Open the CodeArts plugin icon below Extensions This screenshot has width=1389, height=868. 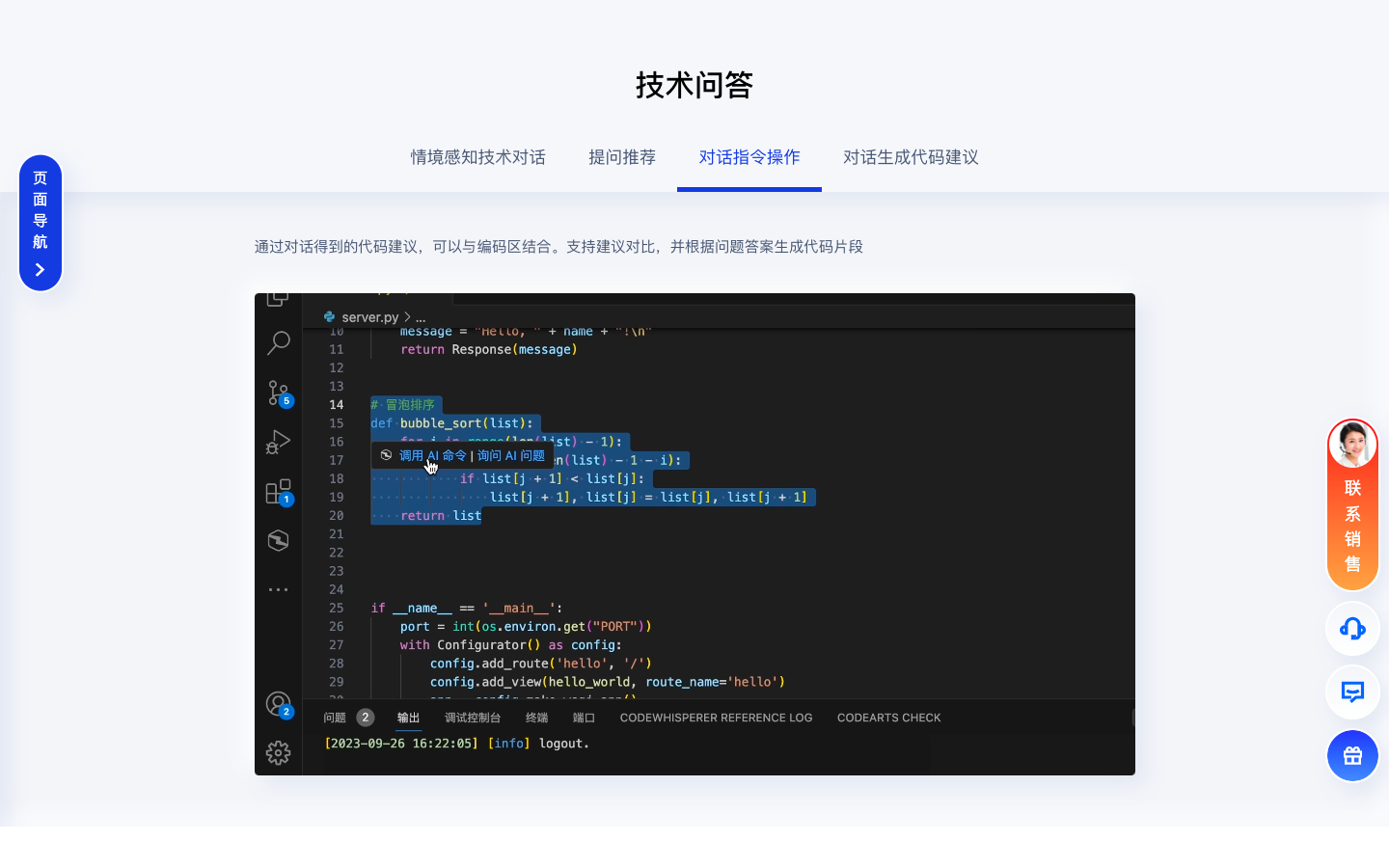pos(279,540)
